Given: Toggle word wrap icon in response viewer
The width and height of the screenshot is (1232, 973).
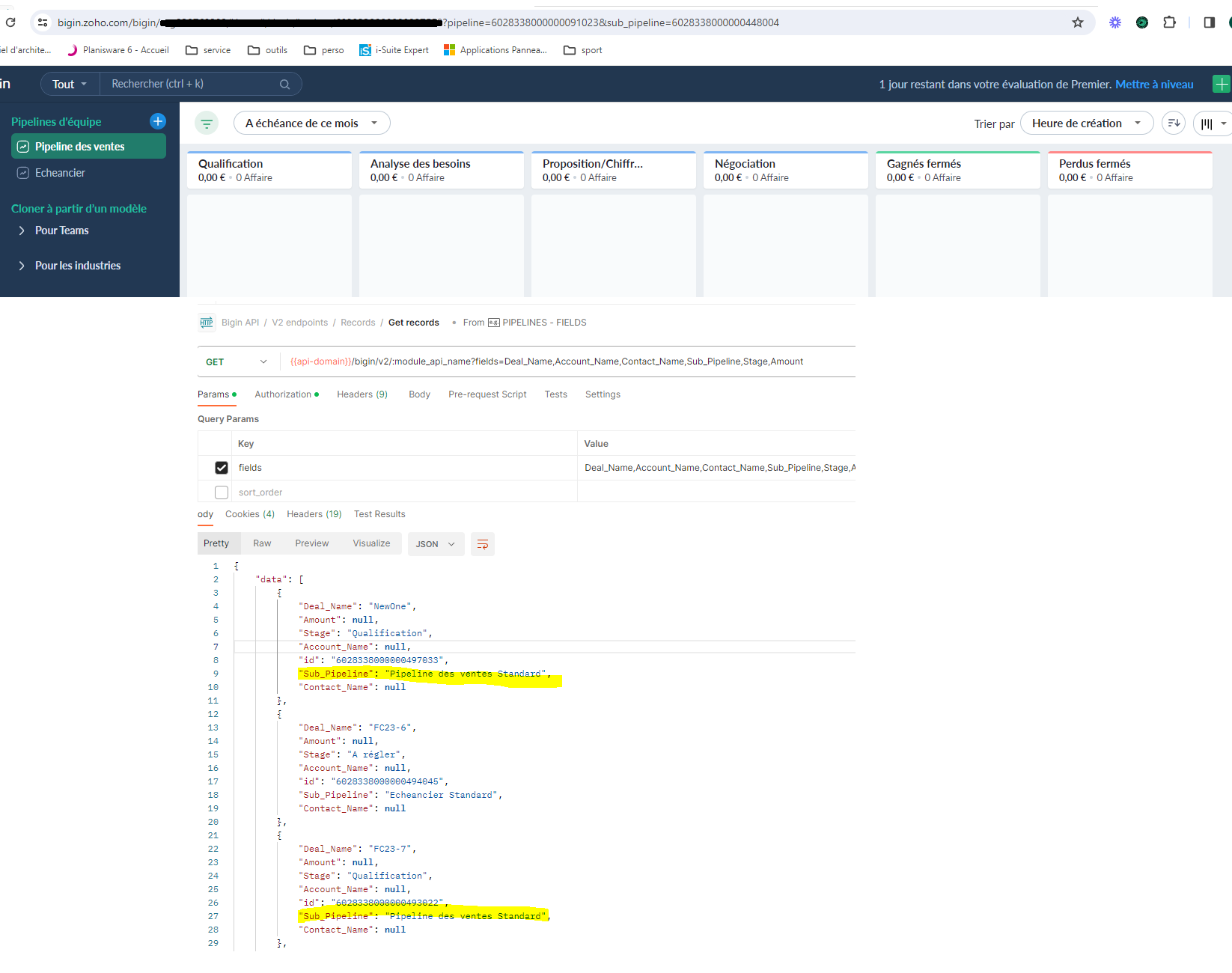Looking at the screenshot, I should click(x=483, y=544).
